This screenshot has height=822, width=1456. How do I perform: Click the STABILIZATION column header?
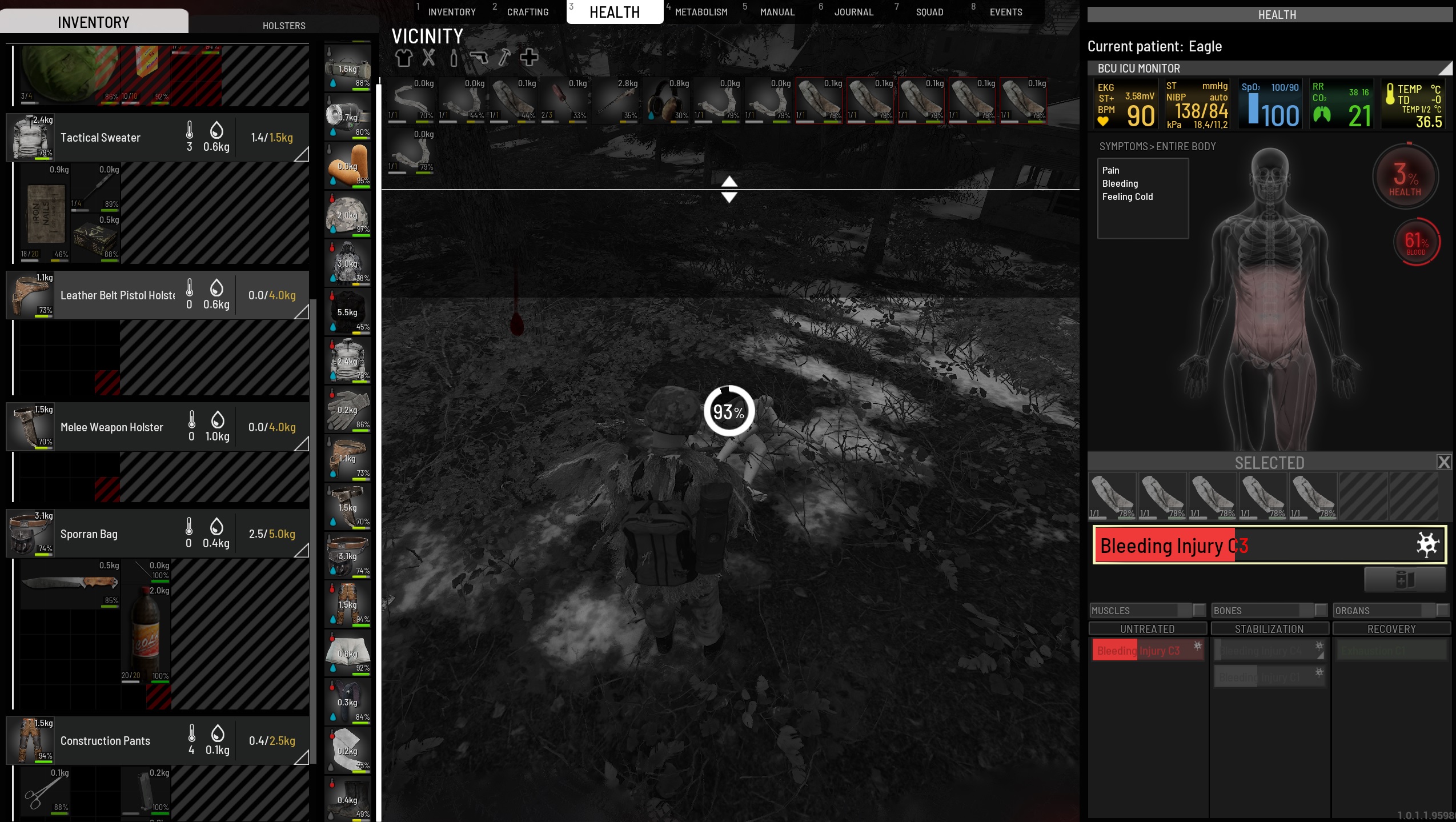point(1269,629)
